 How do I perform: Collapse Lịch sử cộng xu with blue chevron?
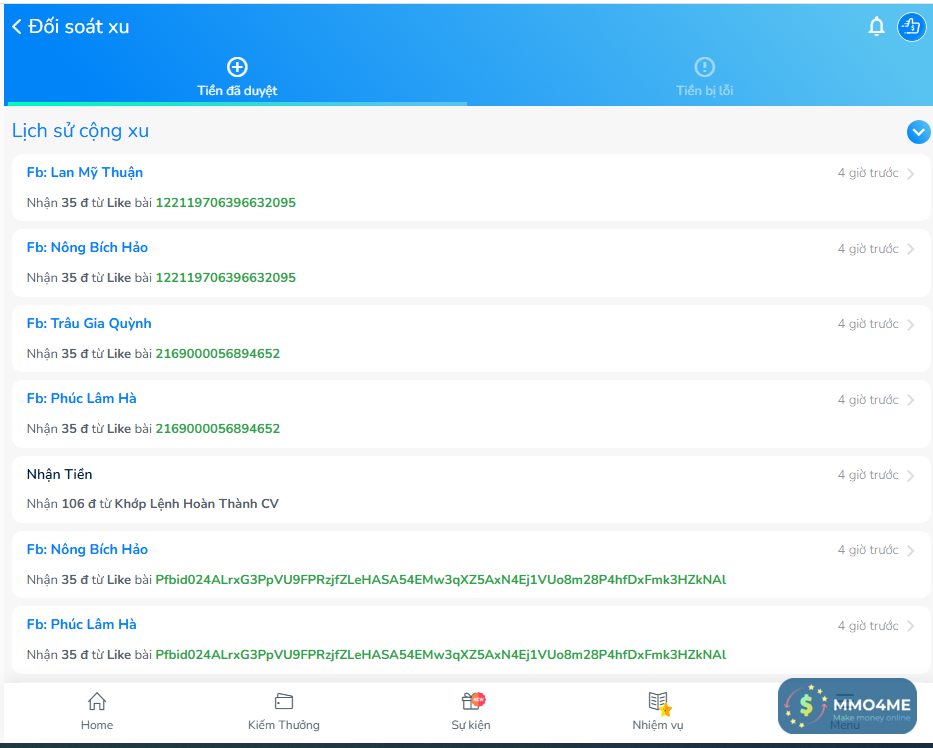point(918,132)
